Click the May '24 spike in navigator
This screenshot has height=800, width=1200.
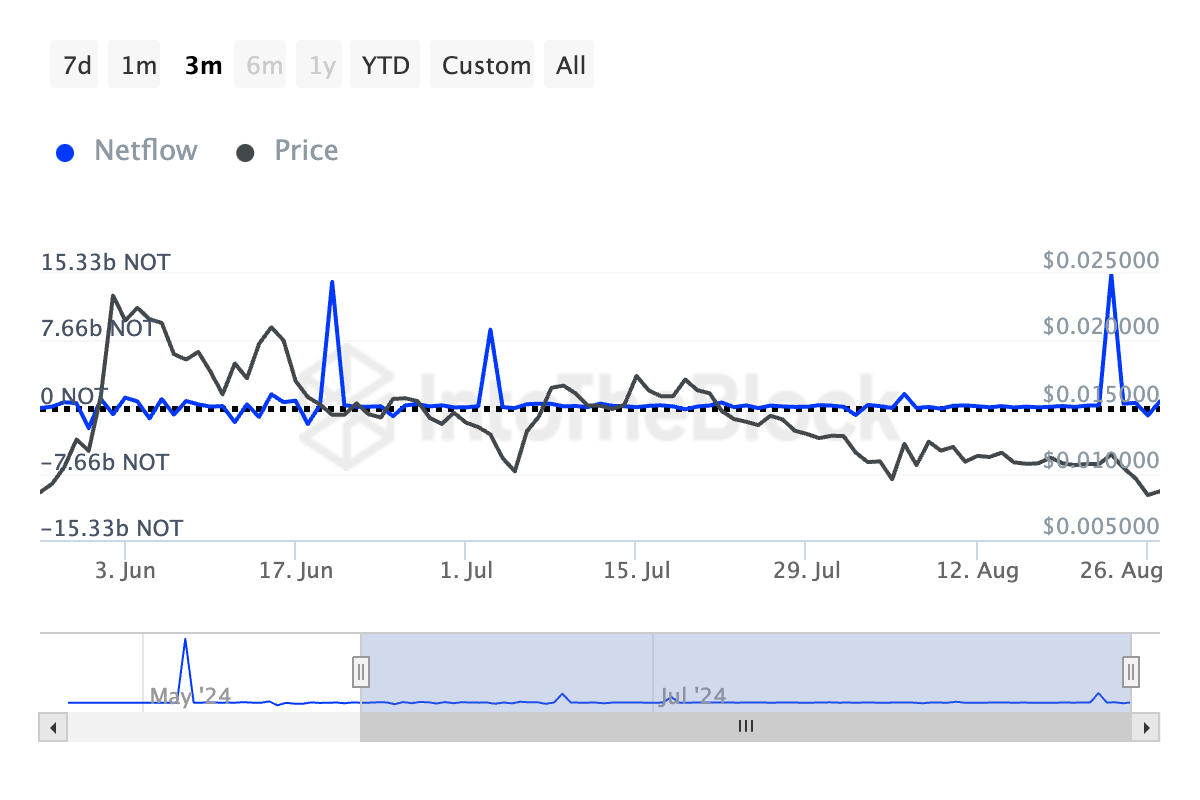click(185, 641)
